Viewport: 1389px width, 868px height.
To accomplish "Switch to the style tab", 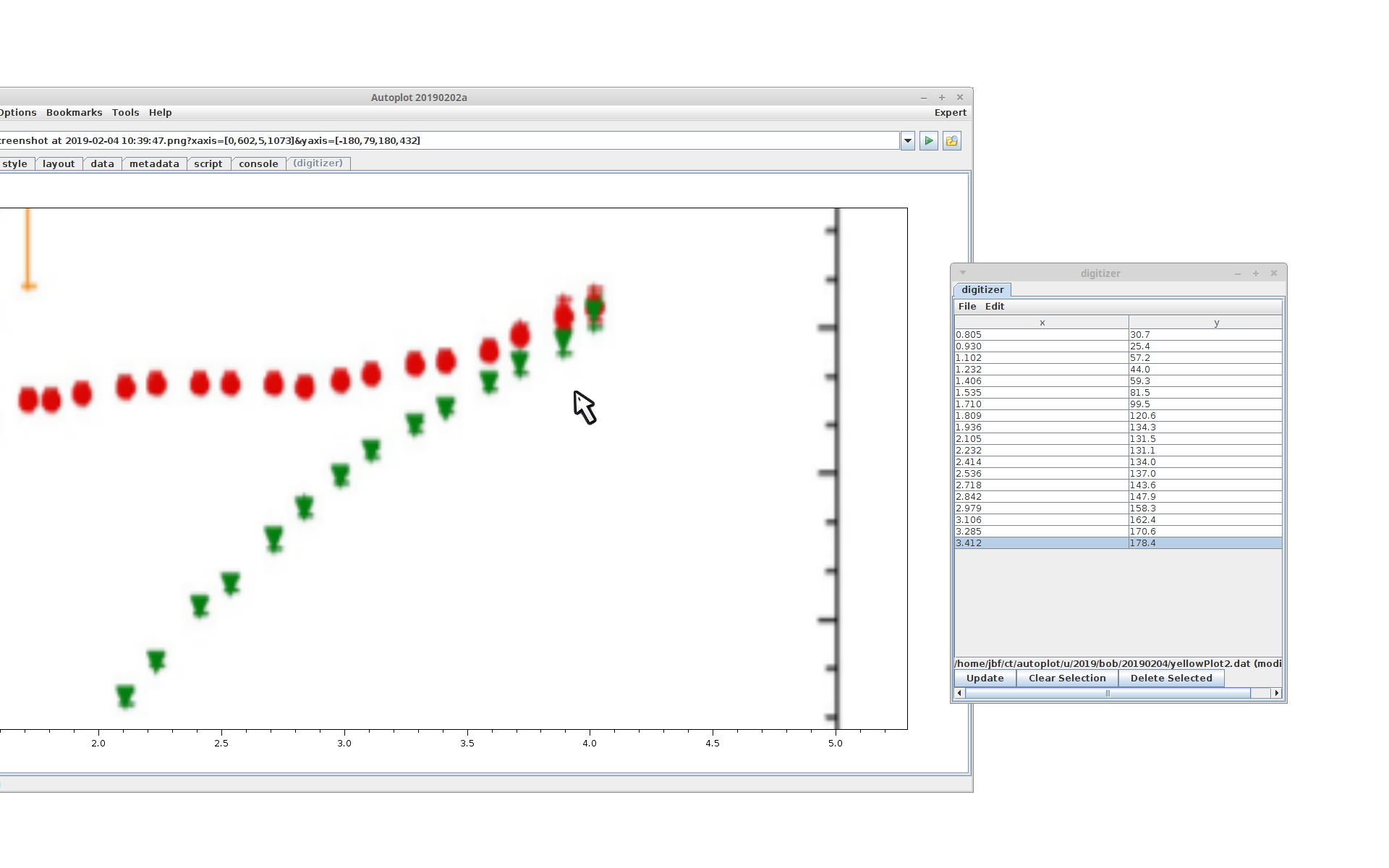I will [16, 164].
